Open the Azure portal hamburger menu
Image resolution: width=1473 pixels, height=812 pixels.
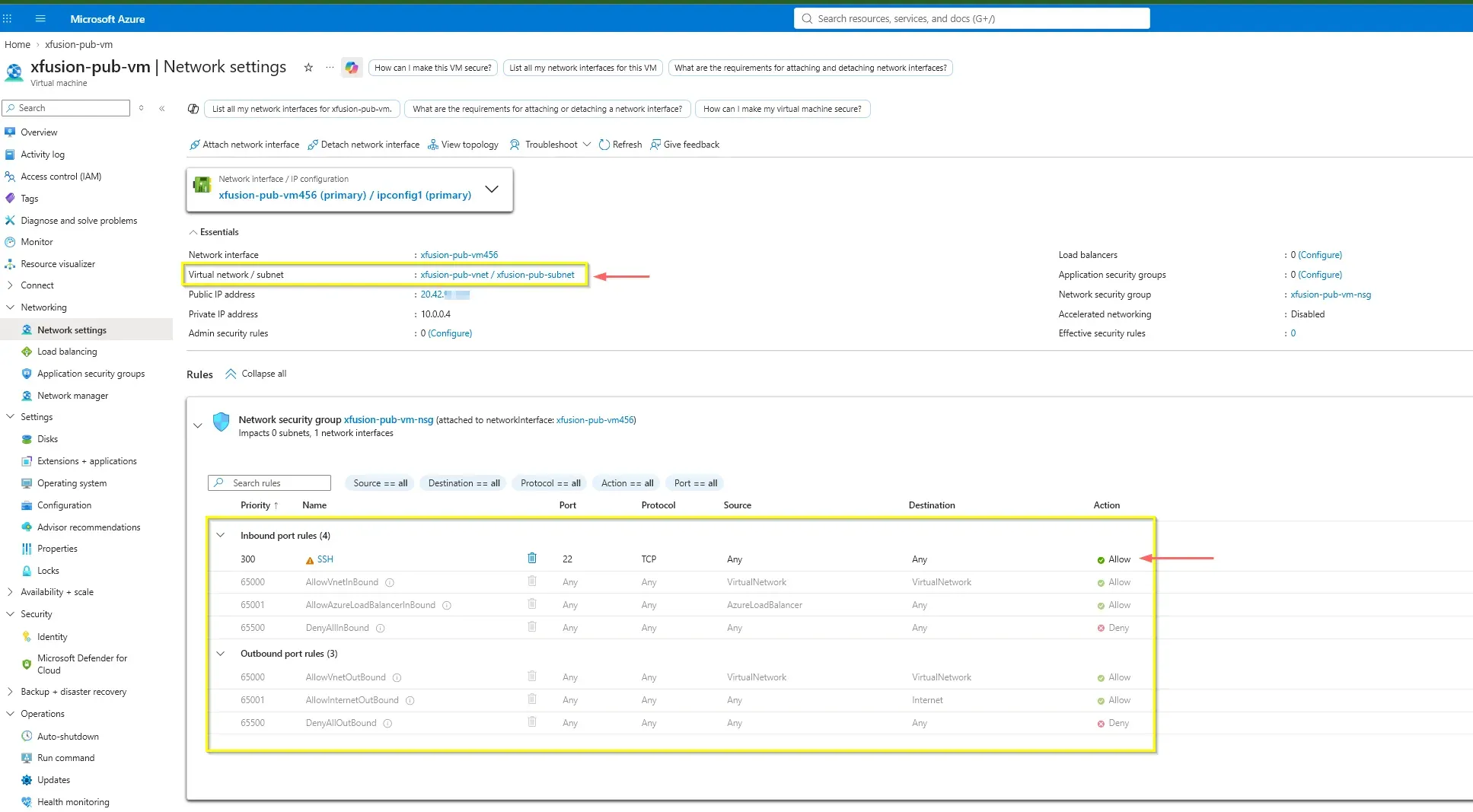pyautogui.click(x=40, y=18)
